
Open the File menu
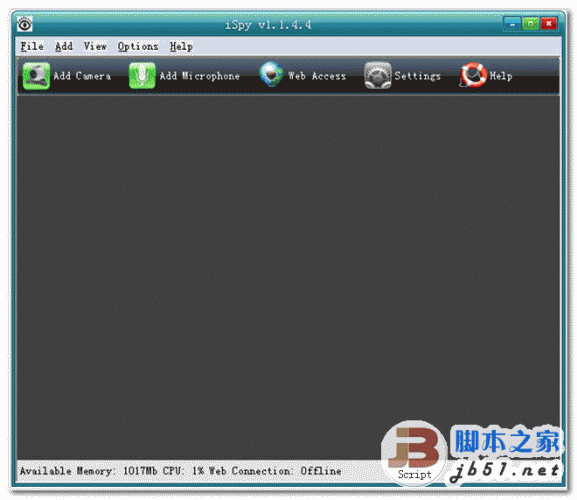pos(32,46)
